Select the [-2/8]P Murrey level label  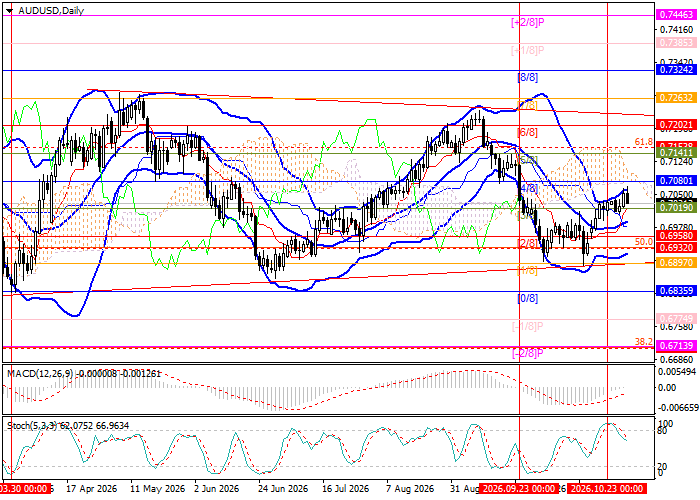pos(528,353)
